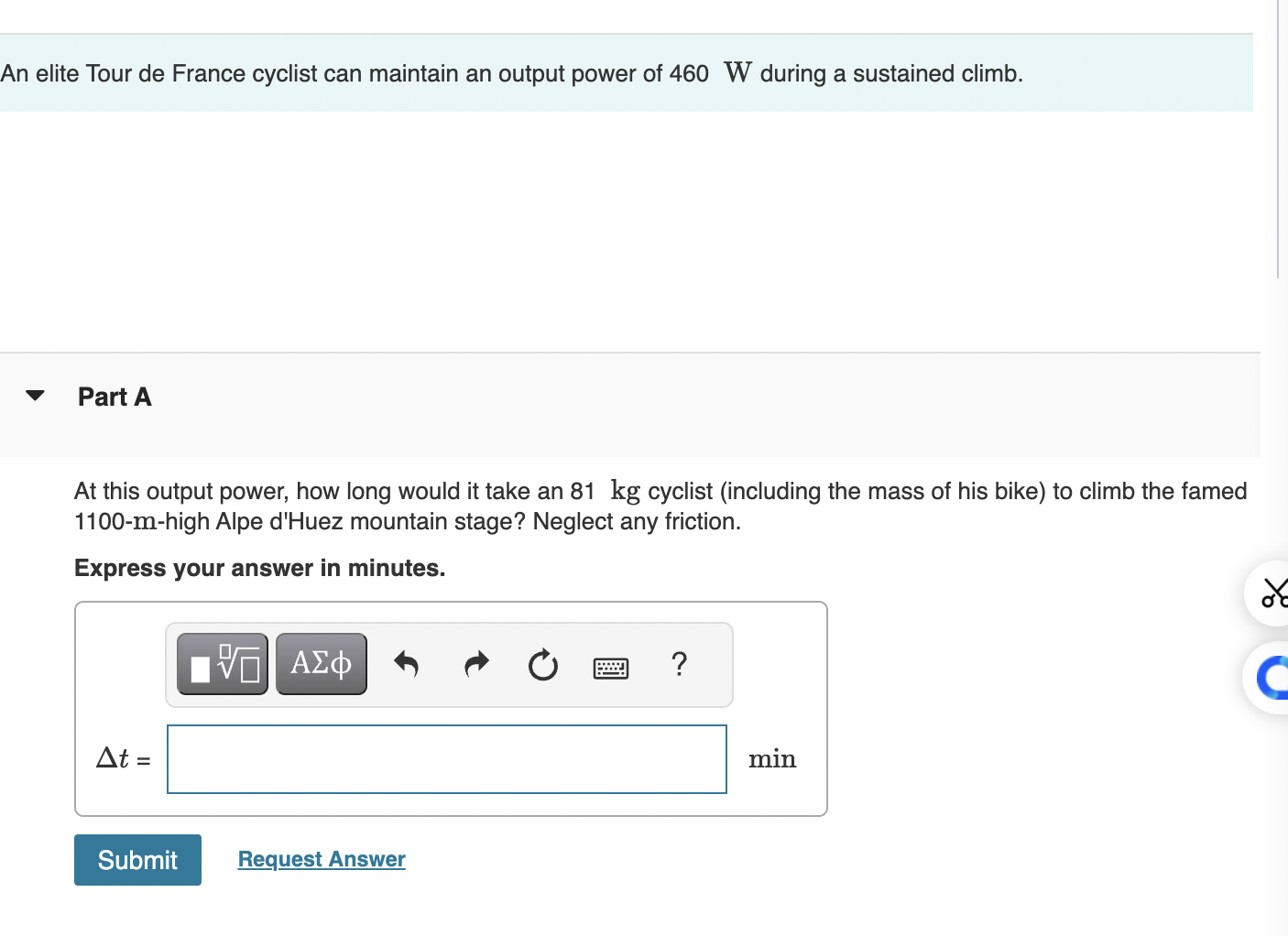Select the scissors snipping icon
The height and width of the screenshot is (936, 1288).
point(1275,593)
